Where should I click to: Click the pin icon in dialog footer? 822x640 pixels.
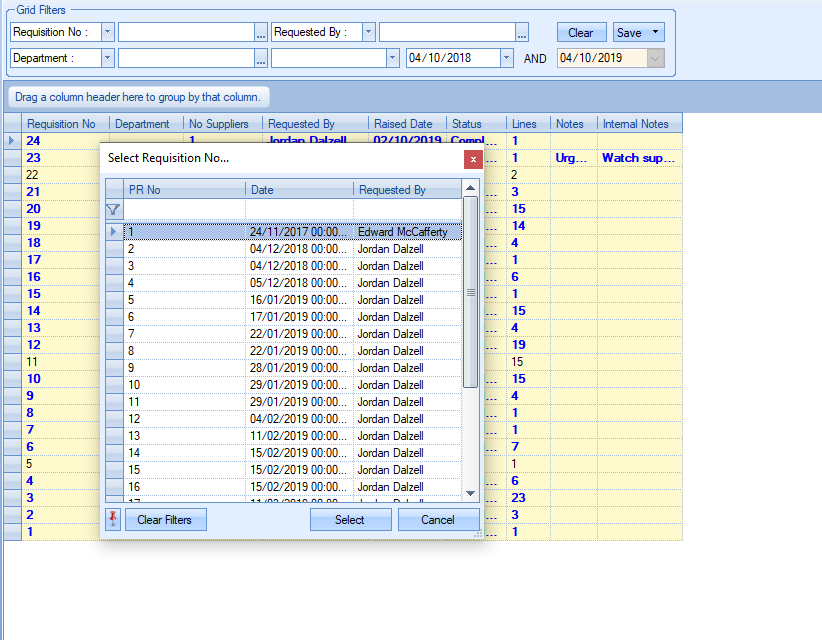click(112, 519)
